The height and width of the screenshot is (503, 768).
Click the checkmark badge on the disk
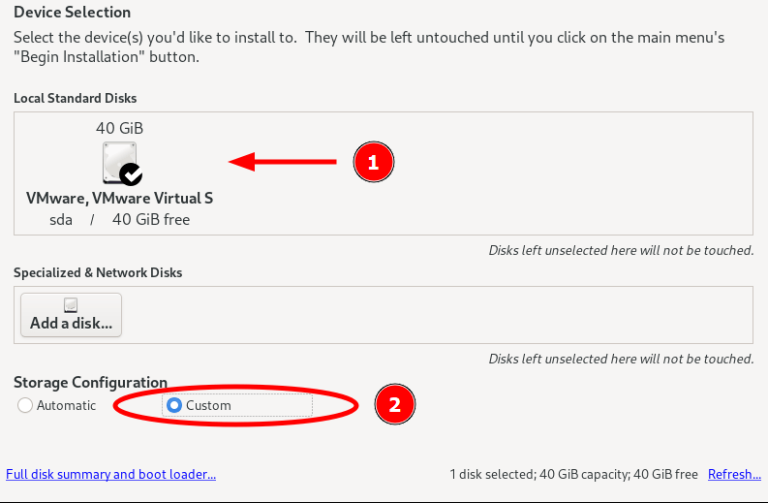click(131, 175)
